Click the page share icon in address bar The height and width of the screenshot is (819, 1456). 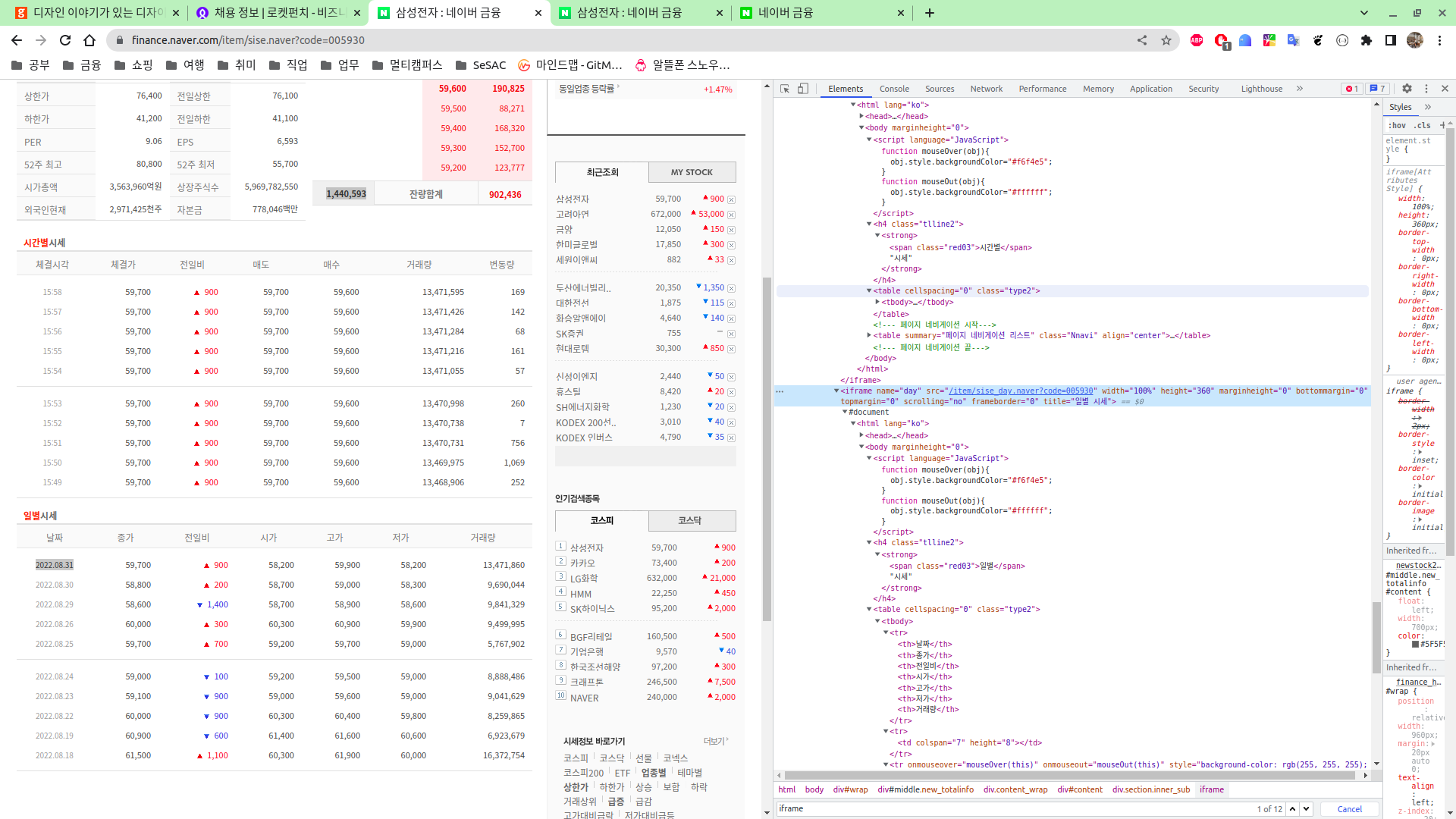click(x=1142, y=40)
